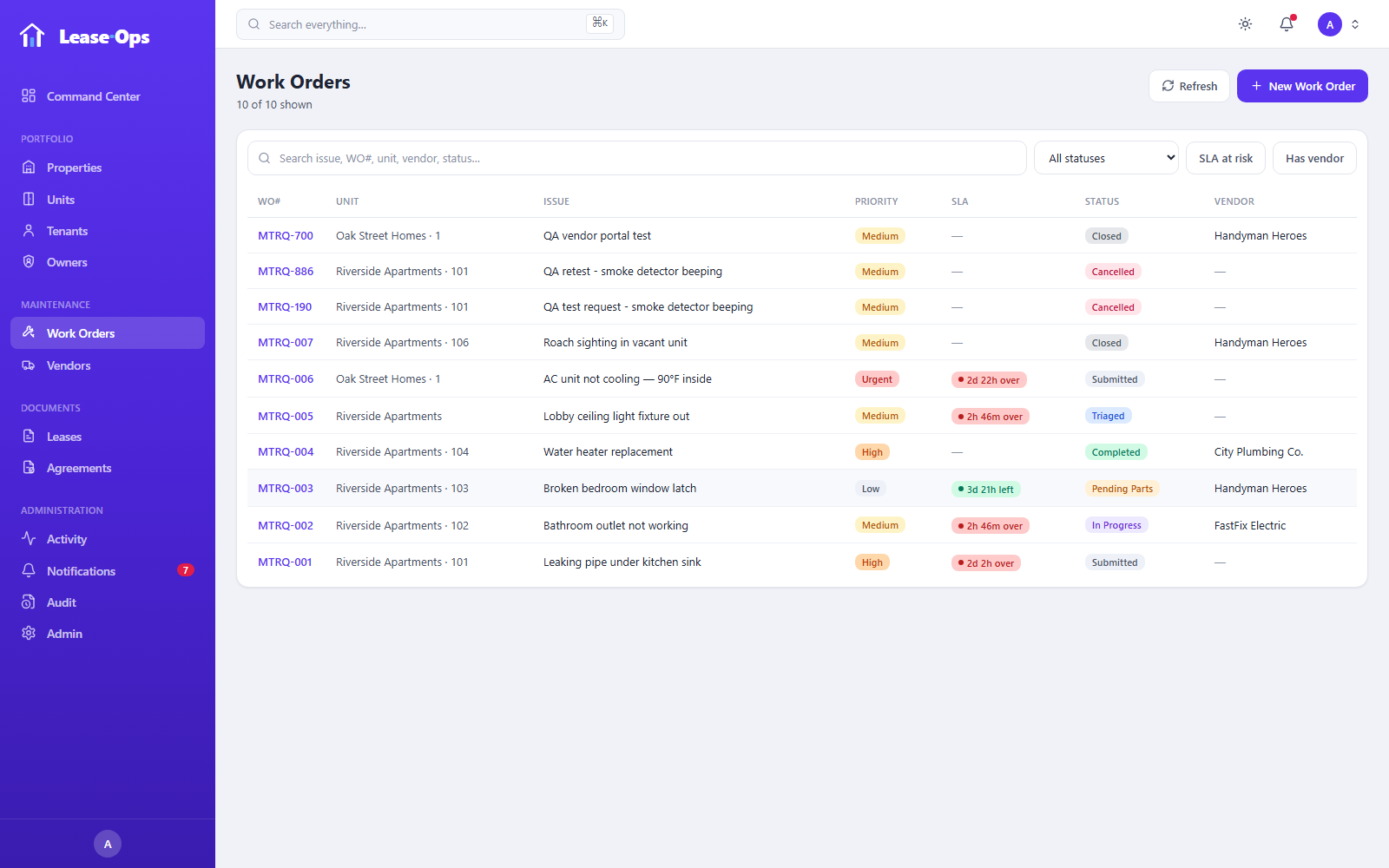Viewport: 1389px width, 868px height.
Task: Click the WO# column header
Action: [269, 201]
